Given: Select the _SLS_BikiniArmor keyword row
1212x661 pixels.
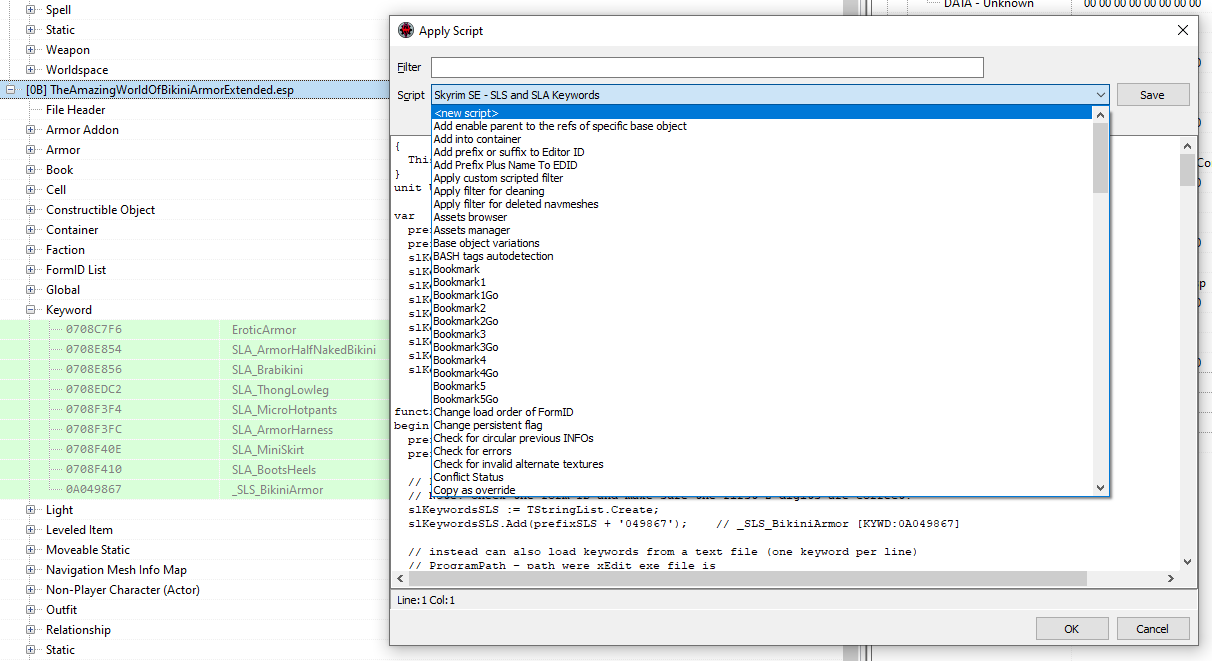Looking at the screenshot, I should click(195, 490).
